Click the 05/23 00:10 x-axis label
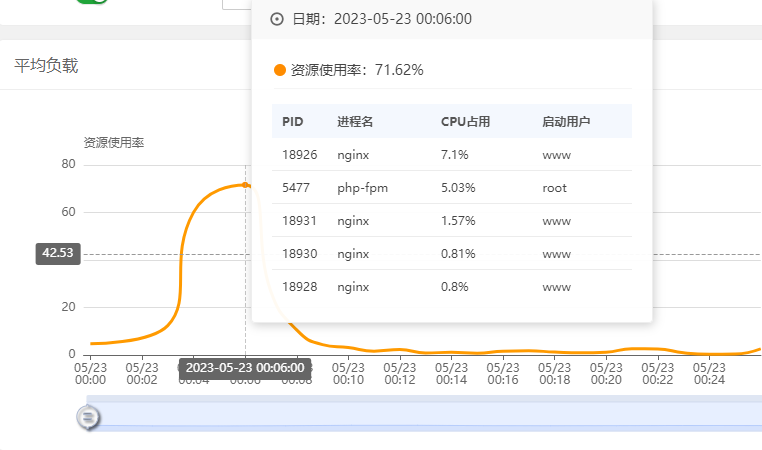The width and height of the screenshot is (762, 450). (x=348, y=374)
